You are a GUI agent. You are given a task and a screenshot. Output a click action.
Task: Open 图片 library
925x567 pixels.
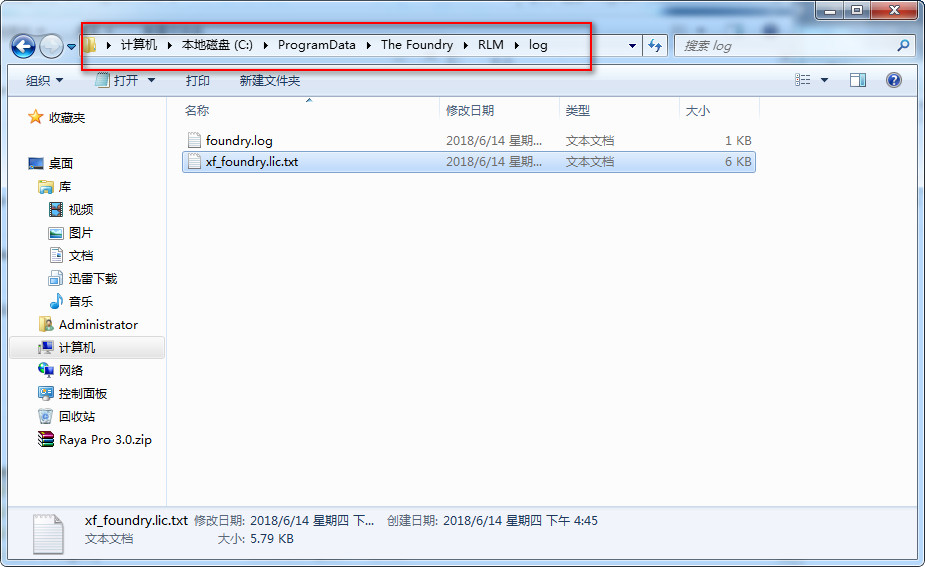tap(81, 232)
